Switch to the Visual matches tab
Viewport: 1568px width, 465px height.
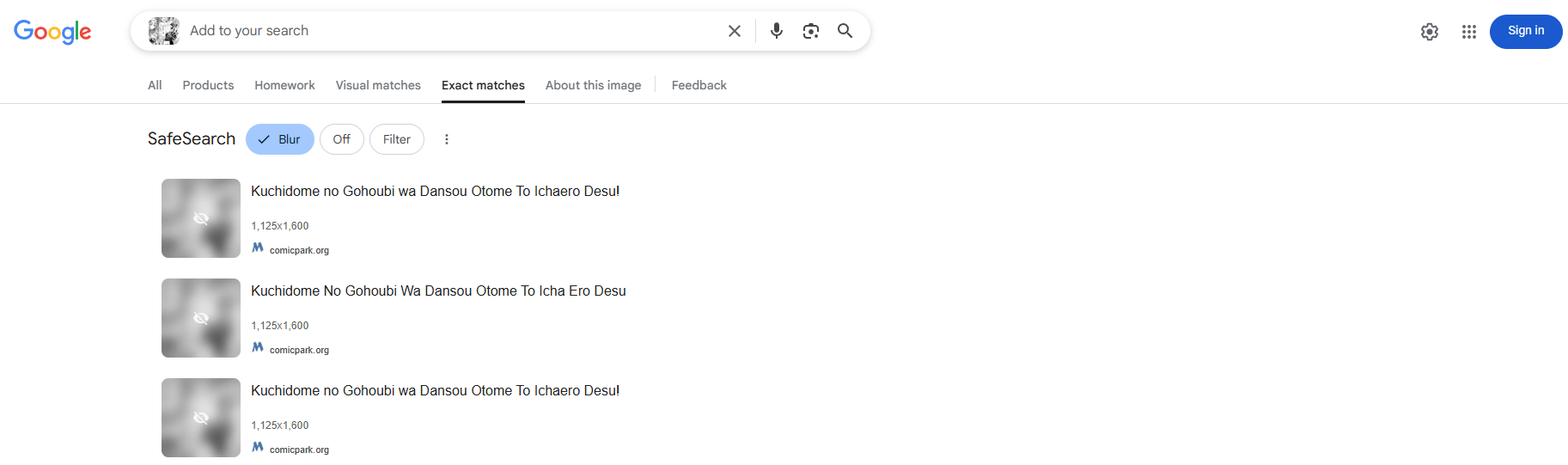tap(378, 85)
